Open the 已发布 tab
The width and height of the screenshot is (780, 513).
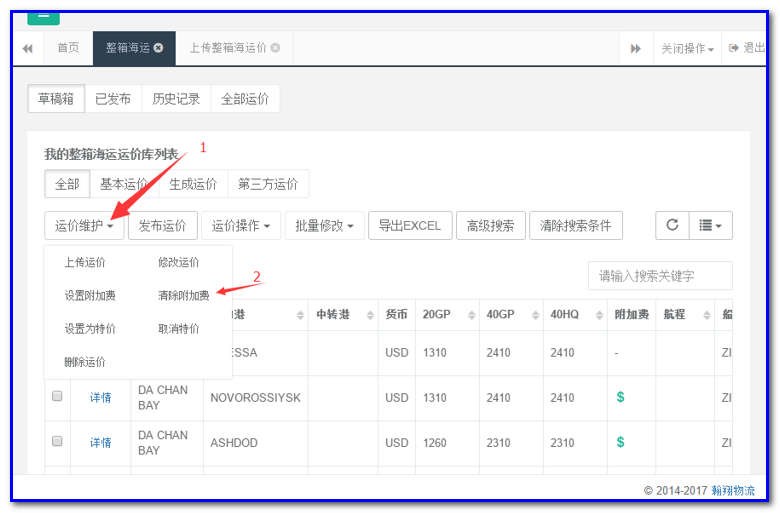[x=113, y=99]
